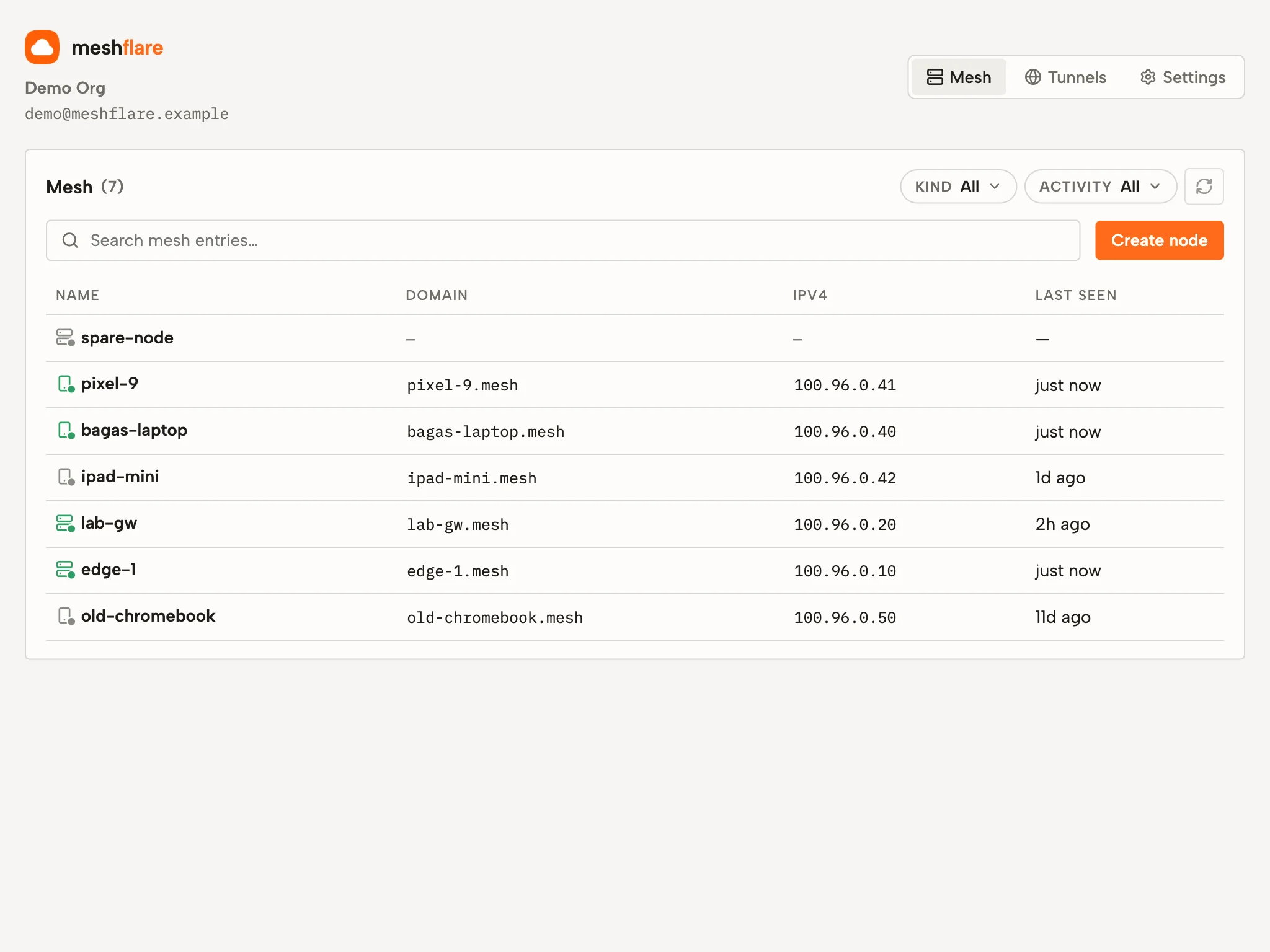Select IP address 100.96.0.20
The width and height of the screenshot is (1270, 952).
[x=845, y=525]
